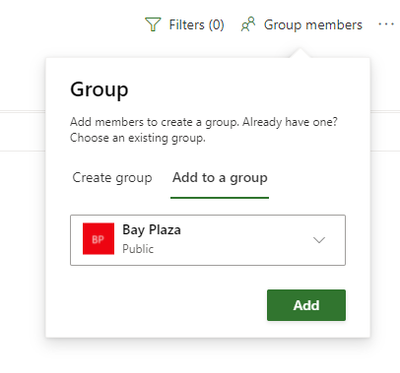
Task: Toggle the Group members panel label
Action: point(313,25)
